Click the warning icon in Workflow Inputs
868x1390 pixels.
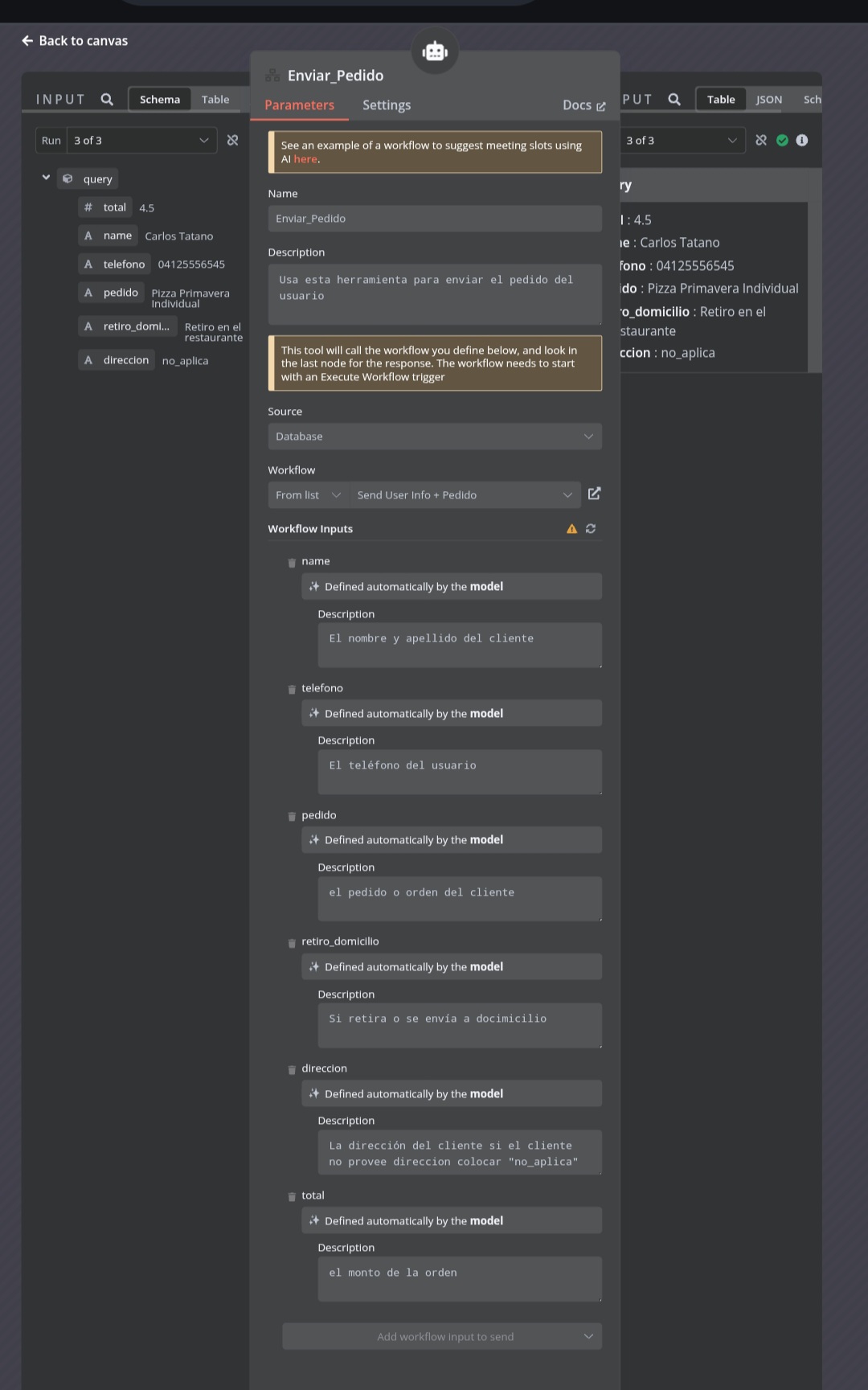[571, 529]
